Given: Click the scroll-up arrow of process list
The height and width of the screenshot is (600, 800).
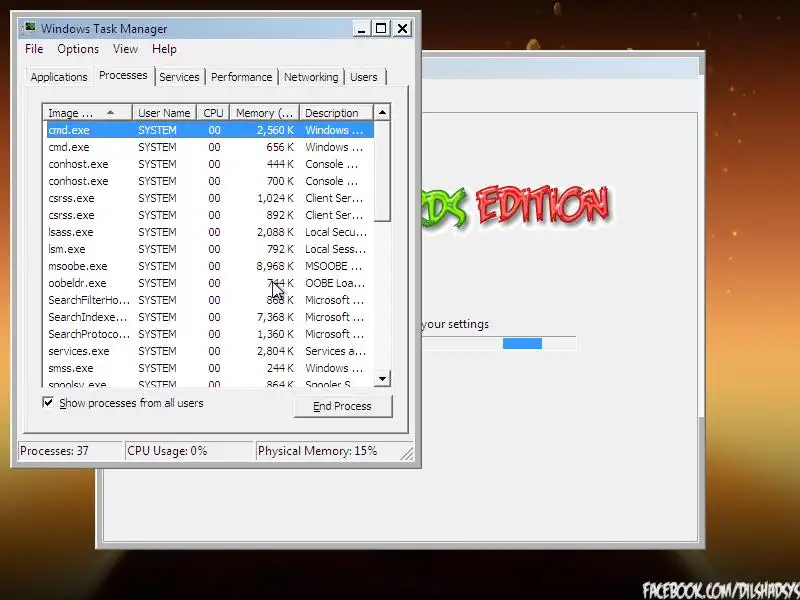Looking at the screenshot, I should [382, 112].
